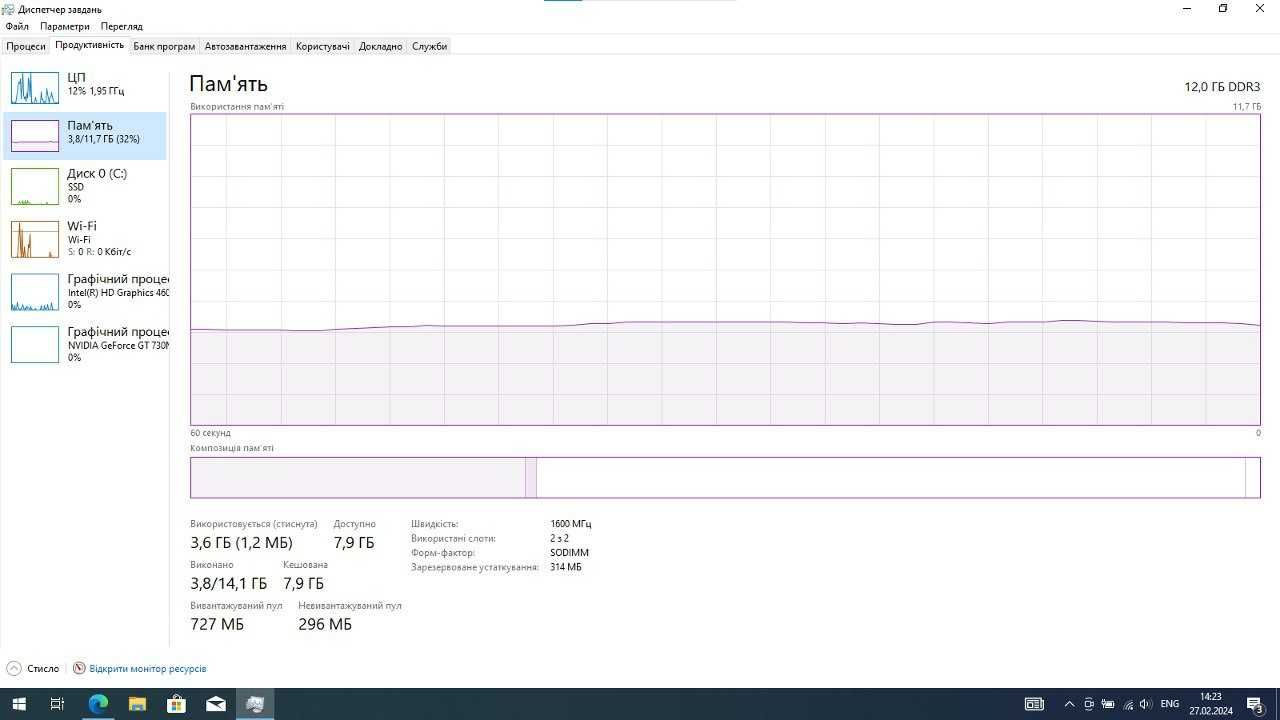Switch to Банк програм tab
Screen dimensions: 1280x720
(164, 46)
